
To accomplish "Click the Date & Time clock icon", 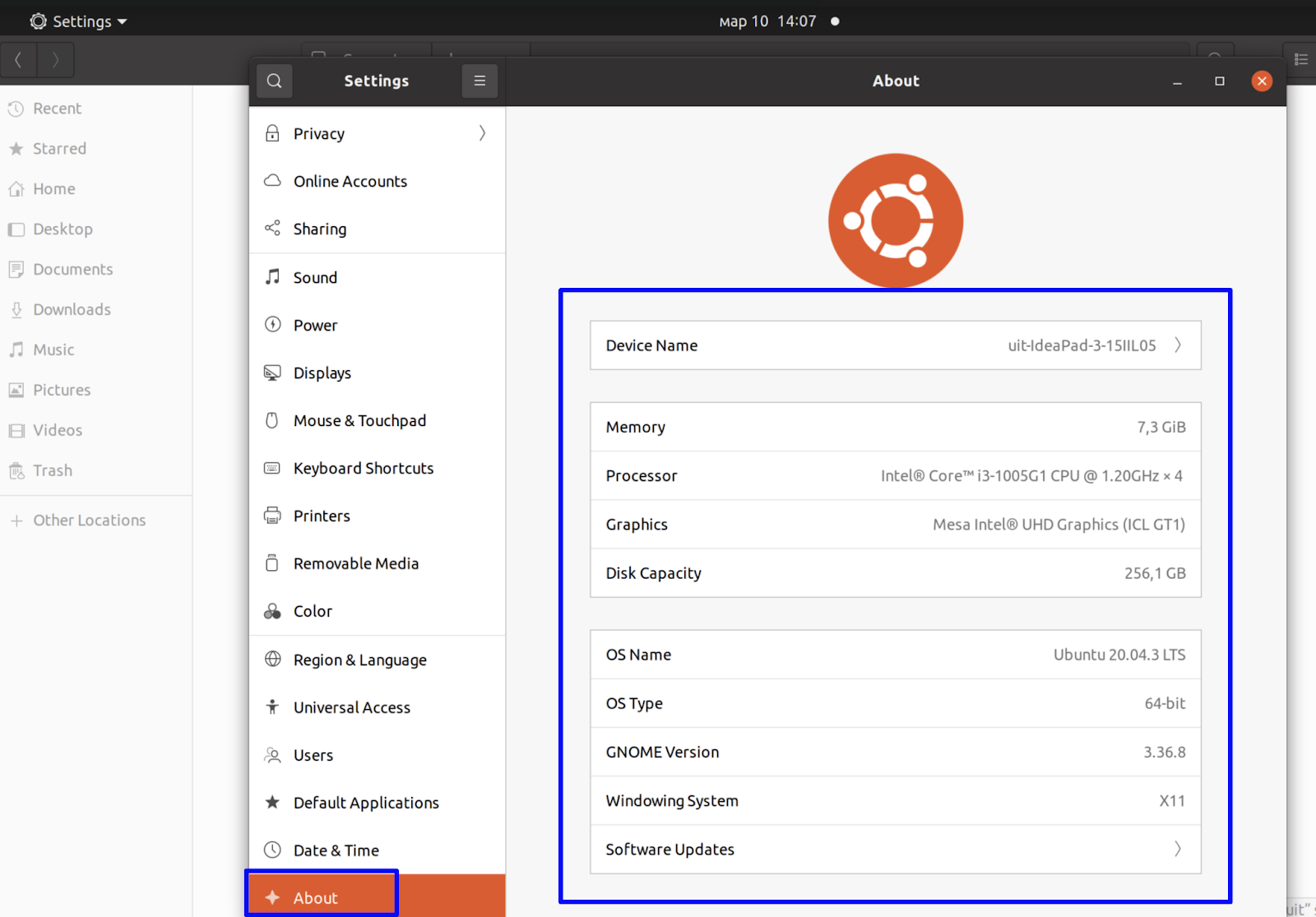I will [x=272, y=850].
